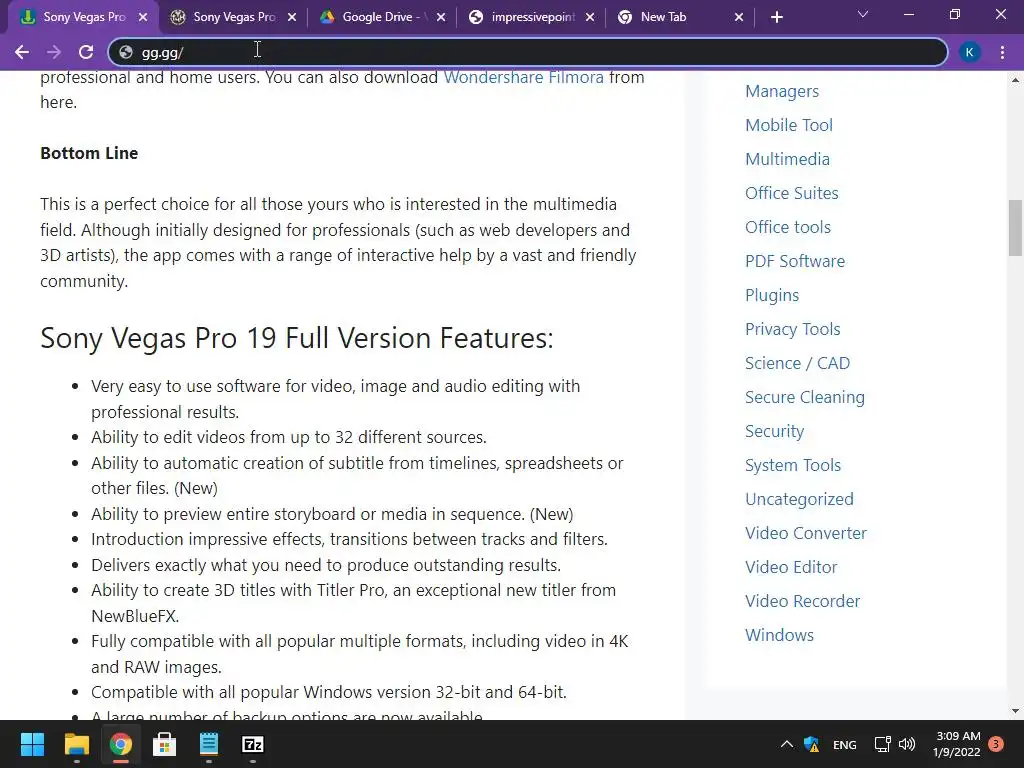This screenshot has height=768, width=1024.
Task: Open the Science / CAD category
Action: pyautogui.click(x=797, y=363)
